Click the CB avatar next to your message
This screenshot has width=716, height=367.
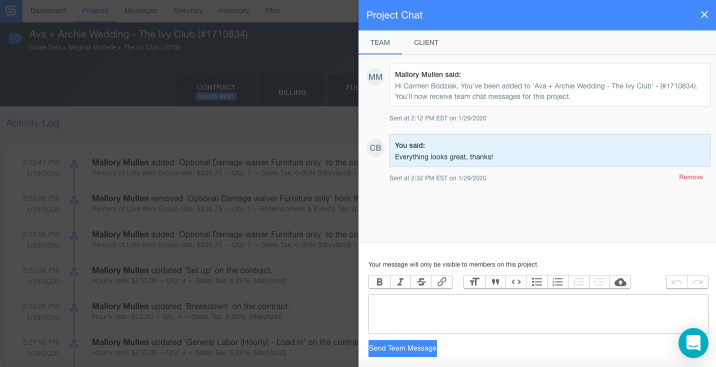(x=375, y=148)
